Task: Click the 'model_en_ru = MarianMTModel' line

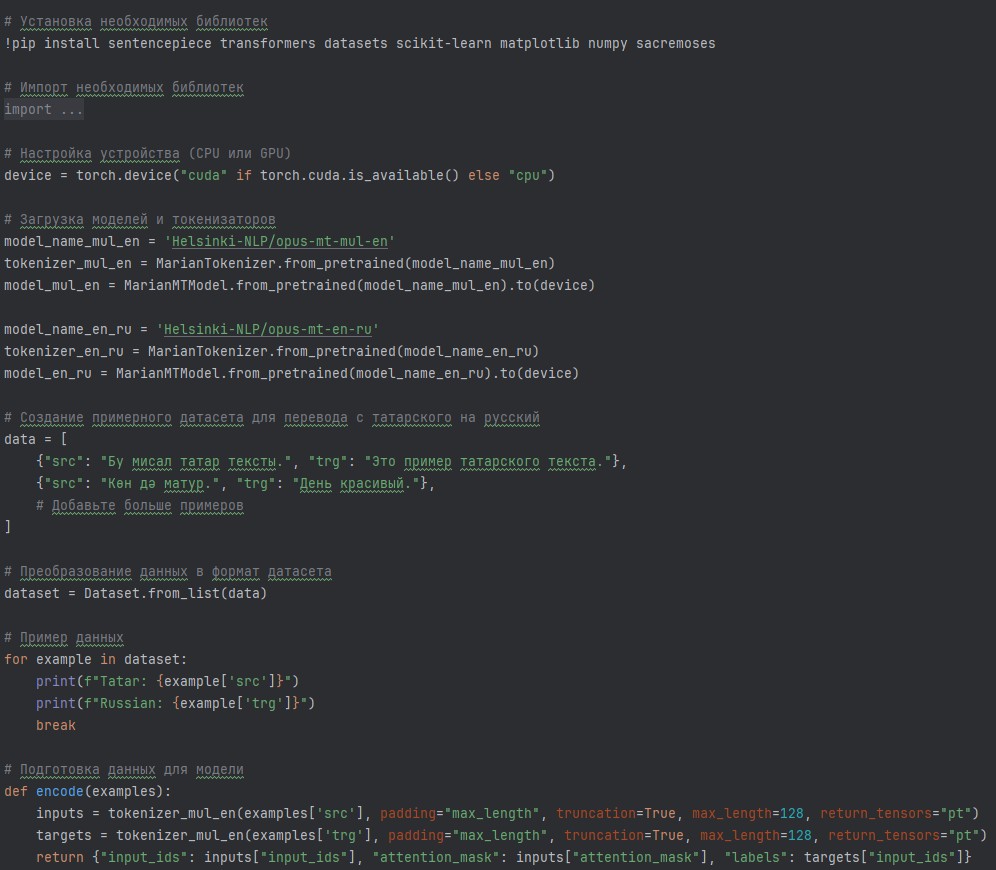Action: [292, 374]
